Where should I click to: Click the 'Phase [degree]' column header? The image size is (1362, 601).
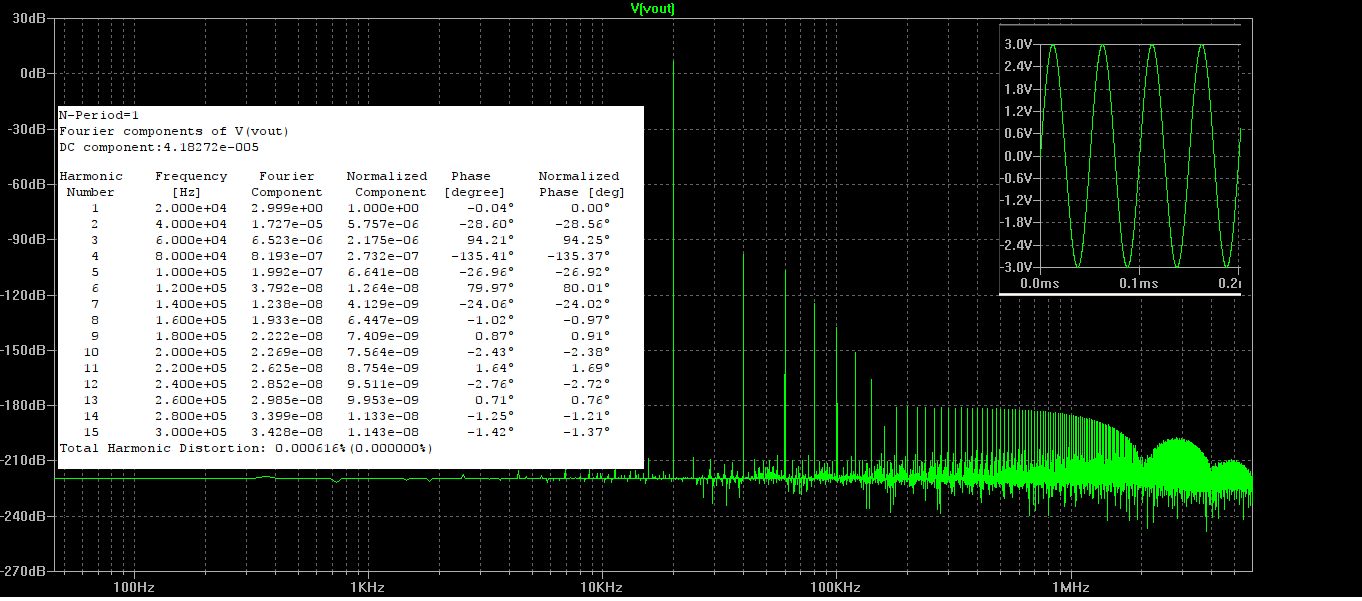point(475,184)
